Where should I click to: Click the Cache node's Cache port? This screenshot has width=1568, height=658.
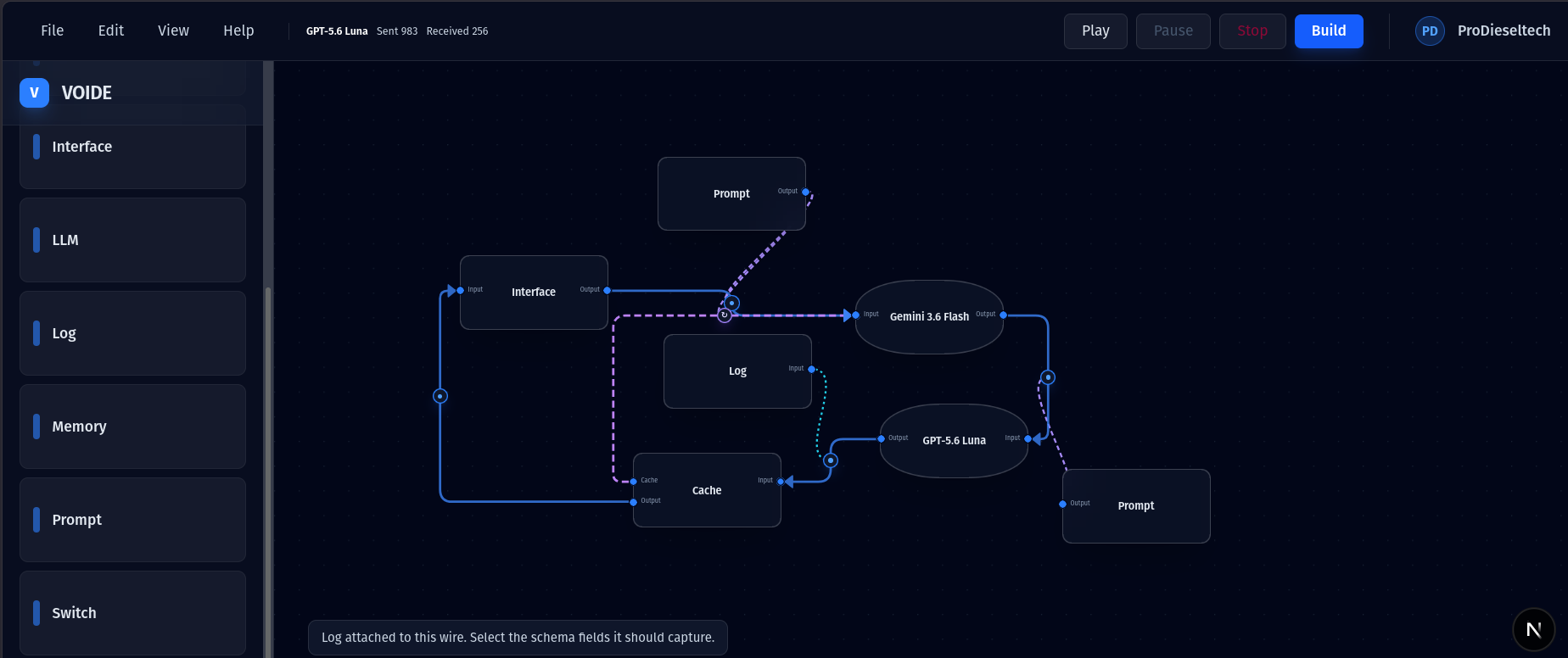[634, 482]
